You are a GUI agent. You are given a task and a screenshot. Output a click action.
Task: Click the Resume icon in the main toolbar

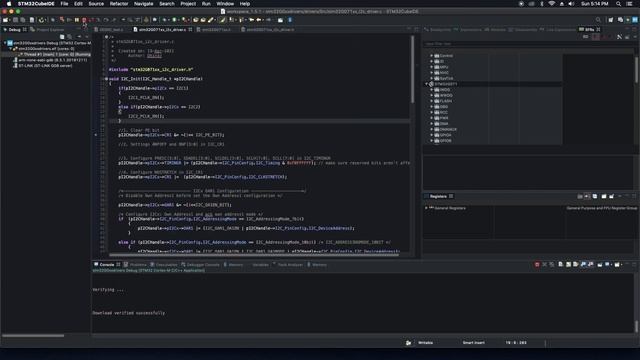69,20
